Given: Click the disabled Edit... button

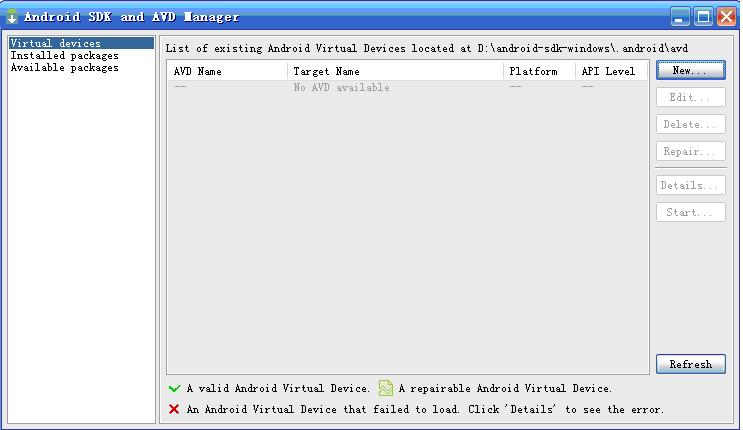Looking at the screenshot, I should [690, 97].
